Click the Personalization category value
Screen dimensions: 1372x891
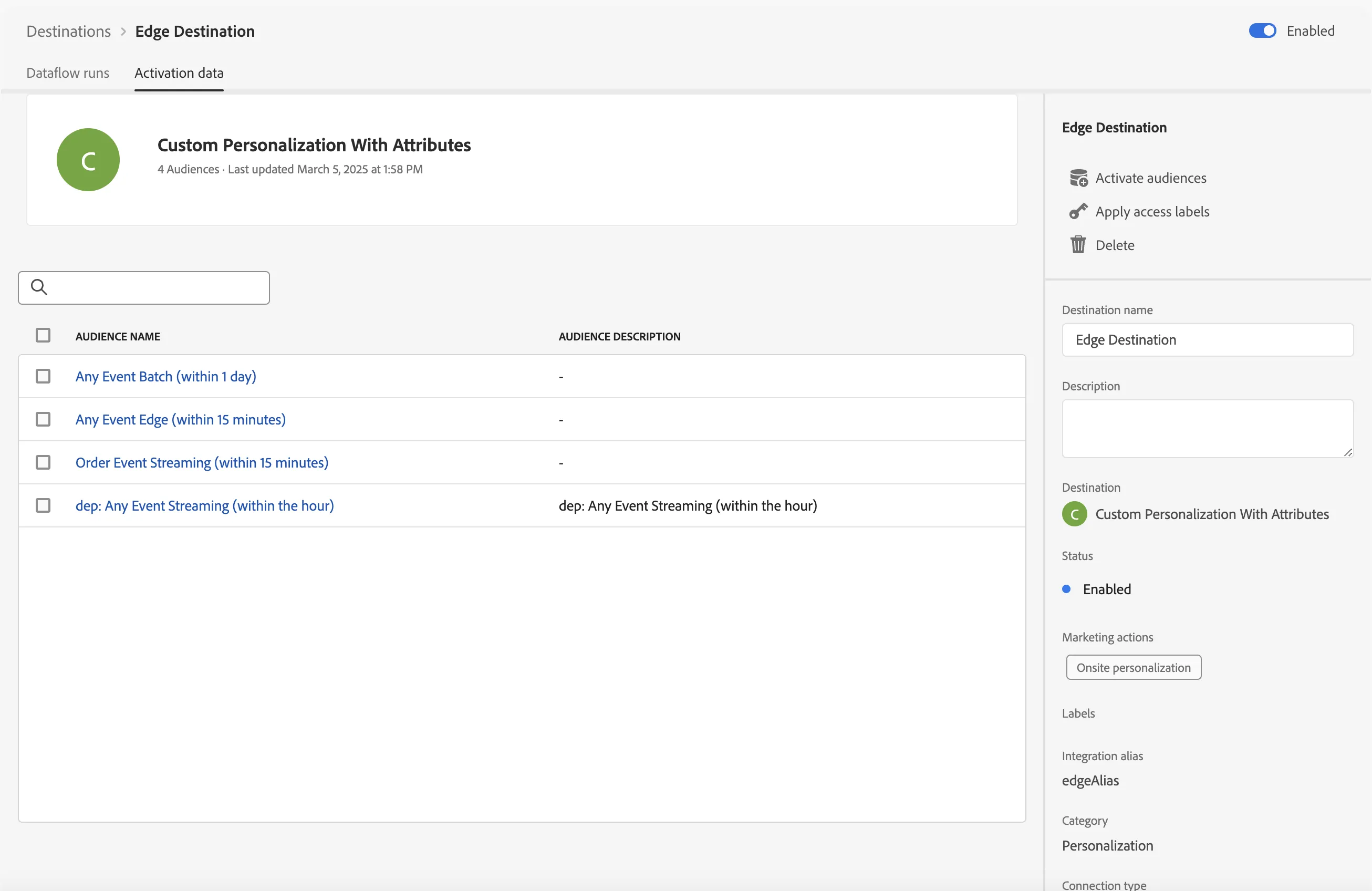[1107, 846]
